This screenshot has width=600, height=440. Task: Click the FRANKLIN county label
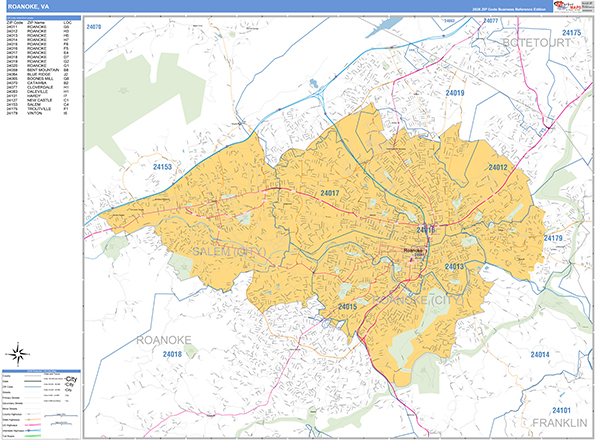556,424
